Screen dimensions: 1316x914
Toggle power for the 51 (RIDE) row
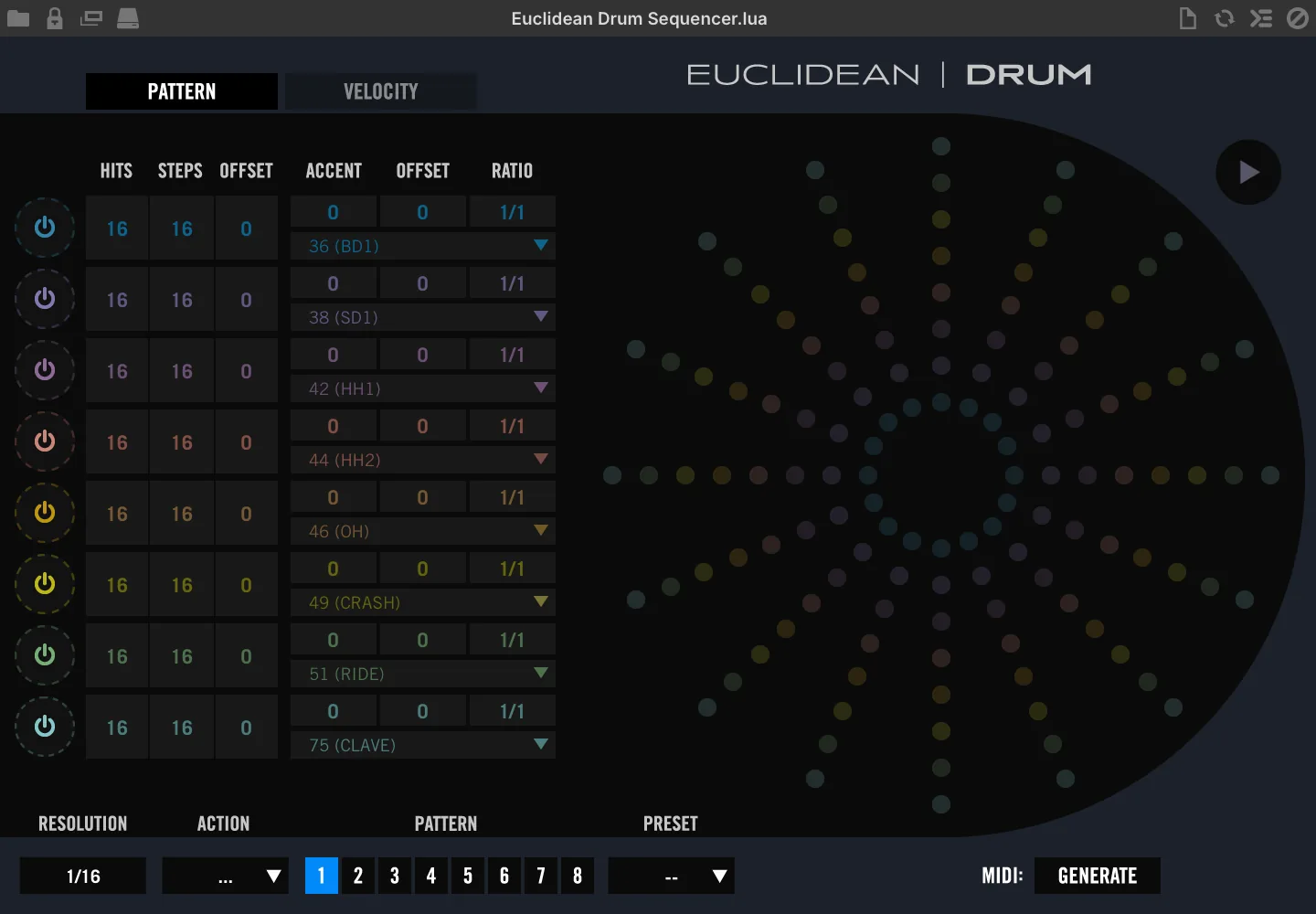pos(45,655)
